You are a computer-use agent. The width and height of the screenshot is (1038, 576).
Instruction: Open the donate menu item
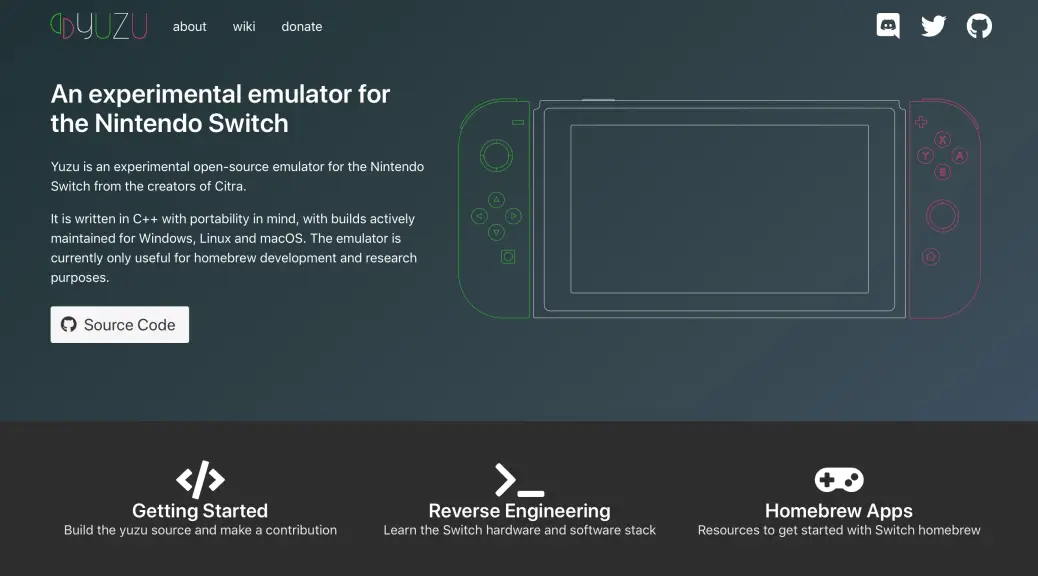coord(302,26)
